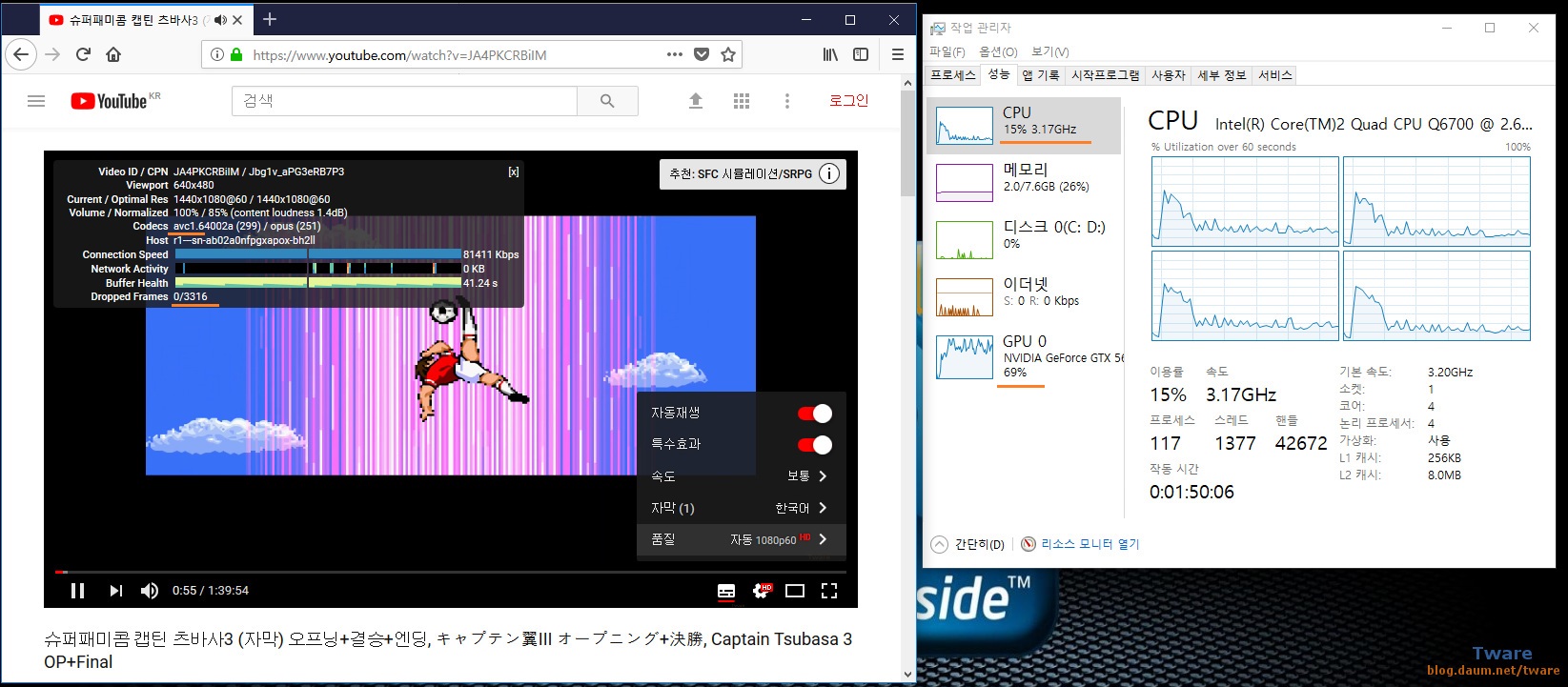
Task: Select GPU 0 in the performance sidebar
Action: [1024, 358]
